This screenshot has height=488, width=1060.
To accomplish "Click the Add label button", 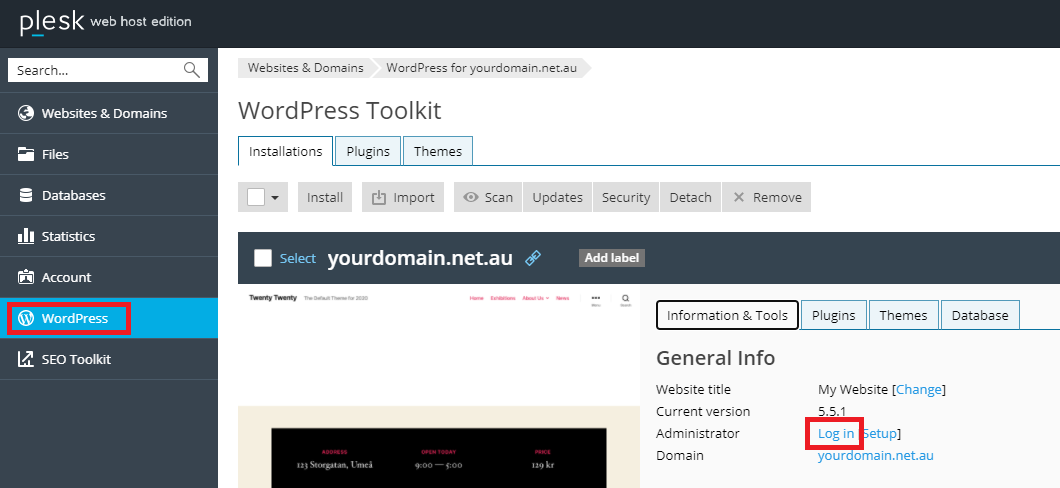I will coord(612,258).
